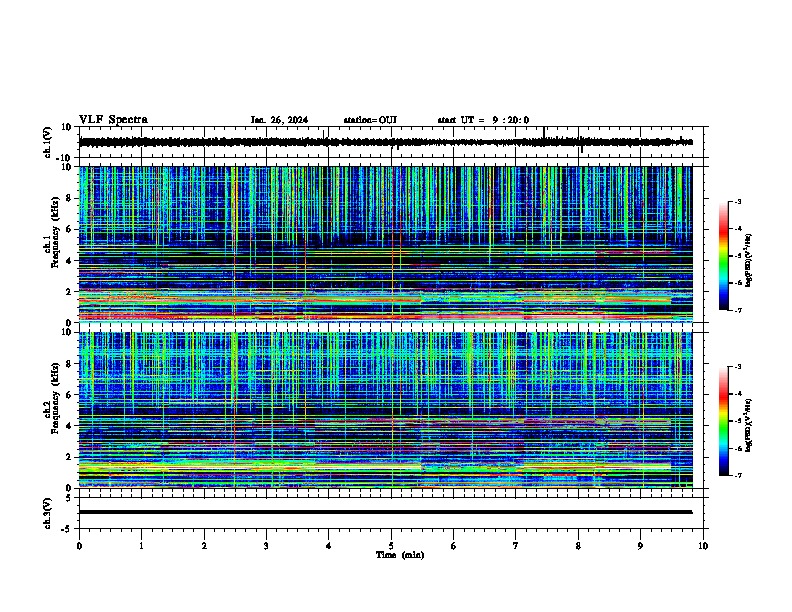Click the ch.2 spectrogram color scale bar
This screenshot has width=792, height=612.
coord(724,421)
